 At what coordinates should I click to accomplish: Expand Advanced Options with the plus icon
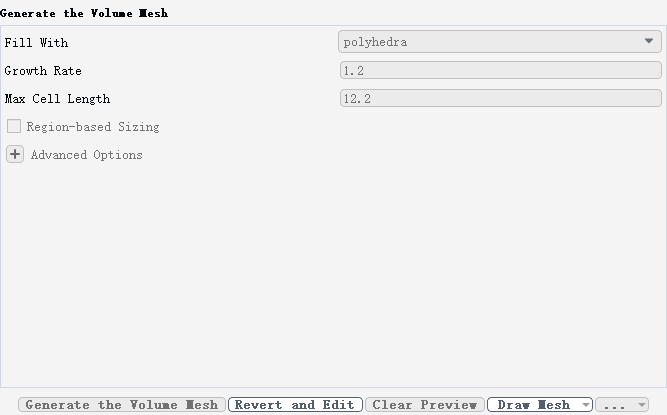[15, 154]
